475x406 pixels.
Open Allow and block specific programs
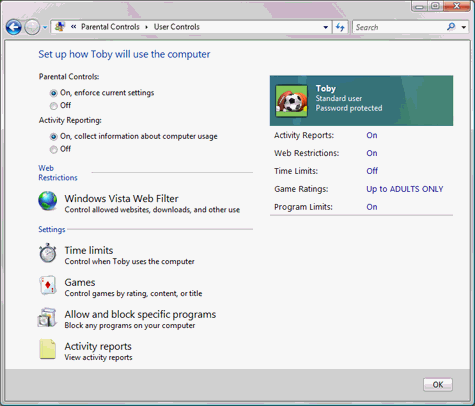pyautogui.click(x=140, y=314)
